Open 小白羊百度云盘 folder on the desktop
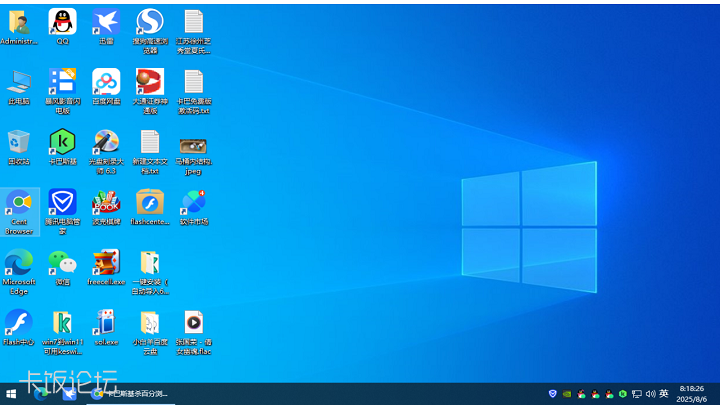The width and height of the screenshot is (720, 405). (x=150, y=332)
